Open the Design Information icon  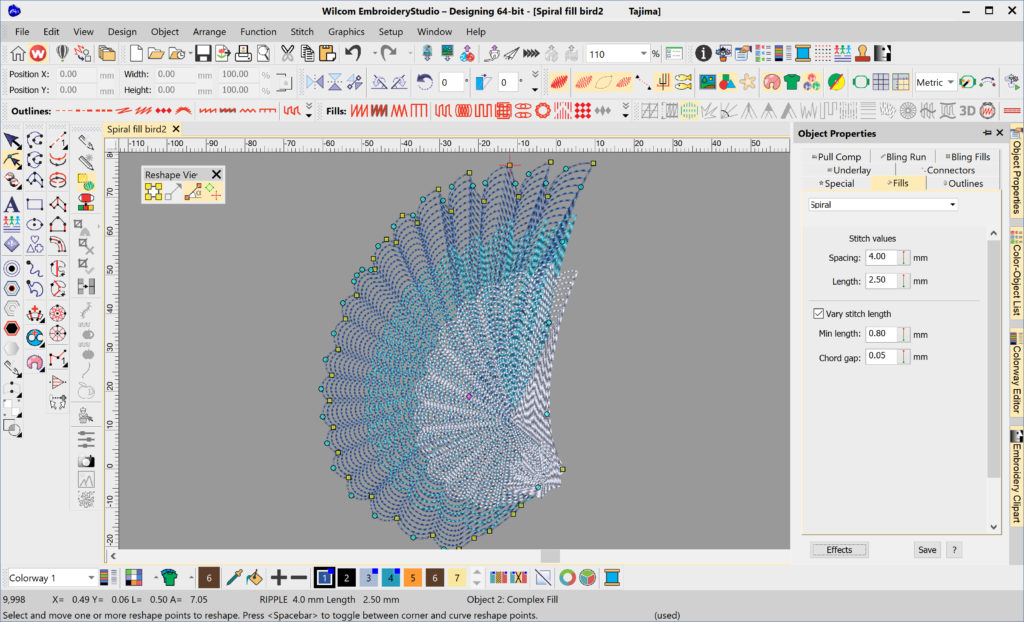point(704,54)
